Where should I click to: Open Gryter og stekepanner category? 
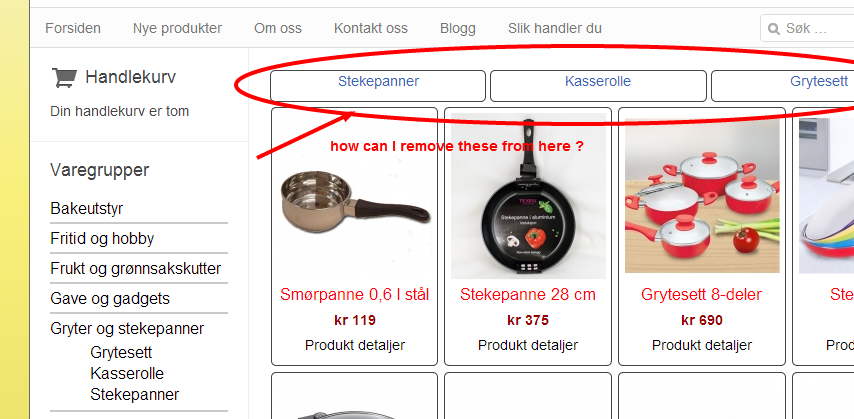click(x=127, y=329)
